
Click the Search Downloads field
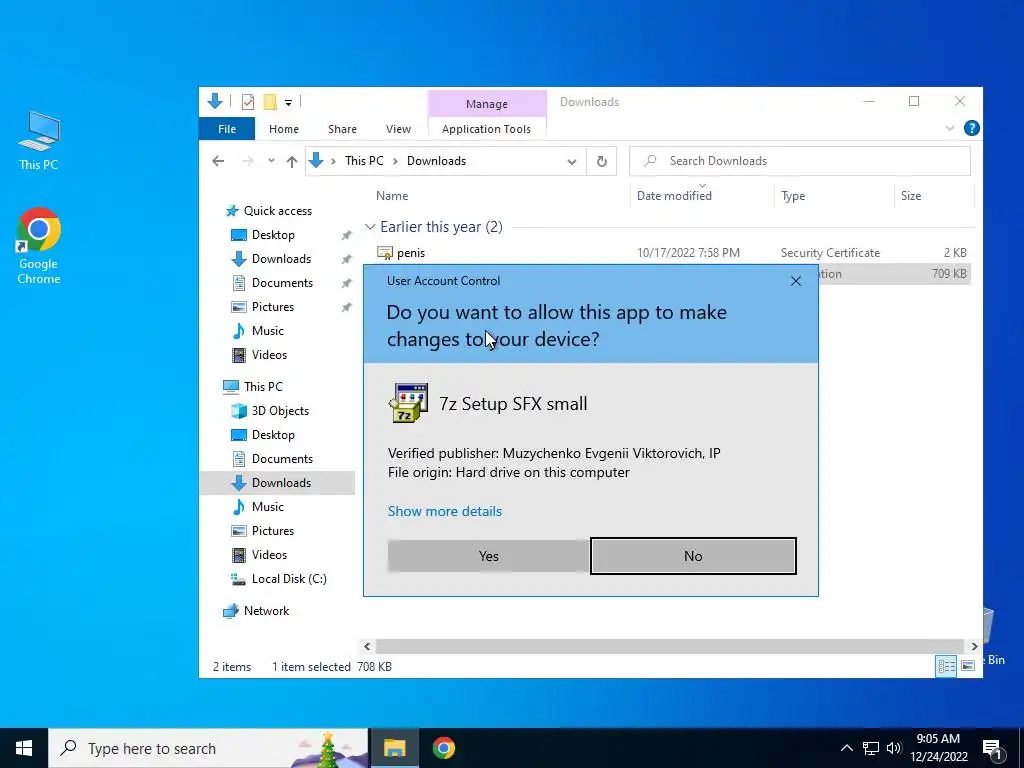799,161
